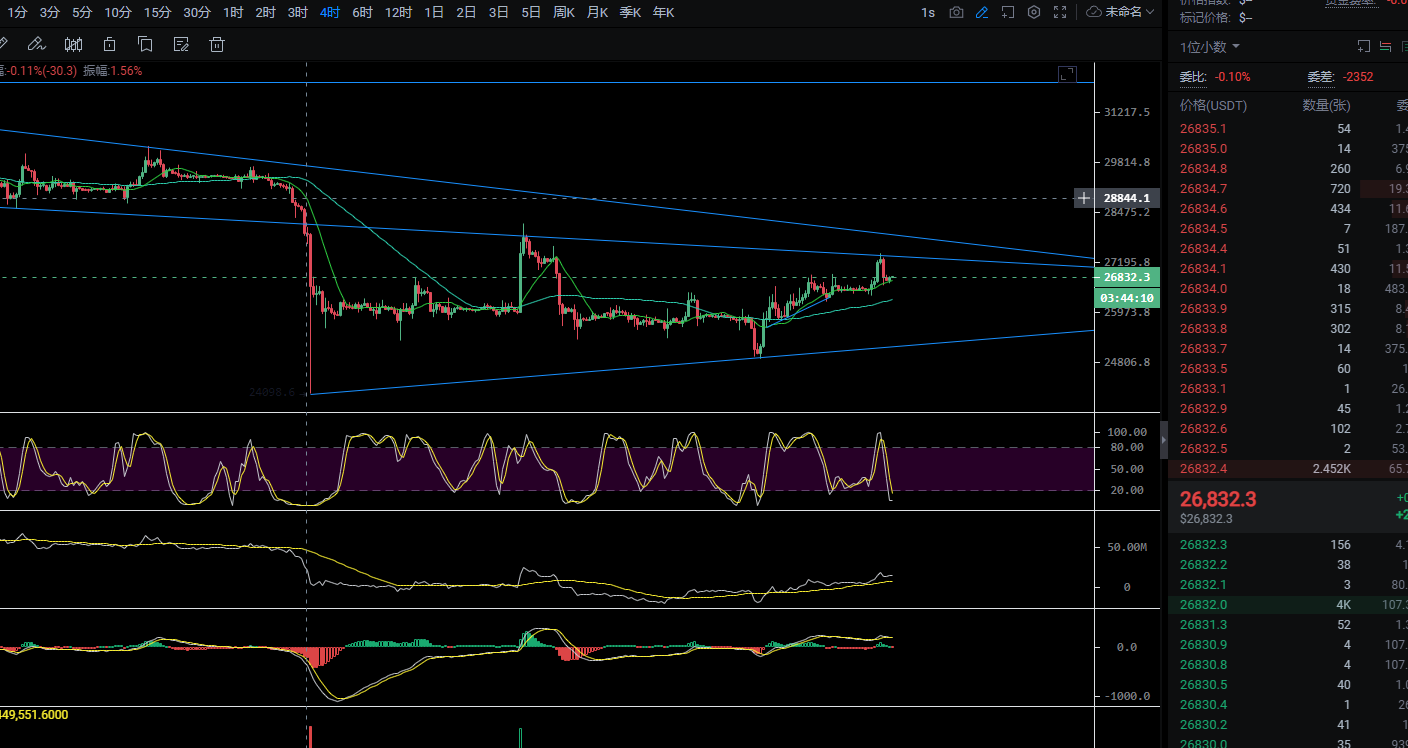
Task: Click the candlestick chart style icon
Action: click(73, 44)
